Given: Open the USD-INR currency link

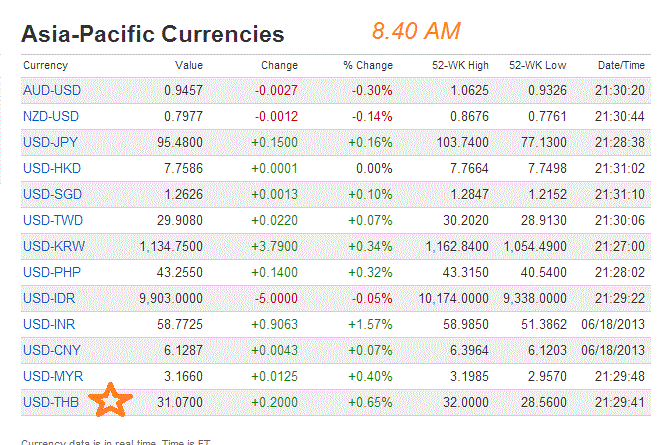Looking at the screenshot, I should [49, 324].
